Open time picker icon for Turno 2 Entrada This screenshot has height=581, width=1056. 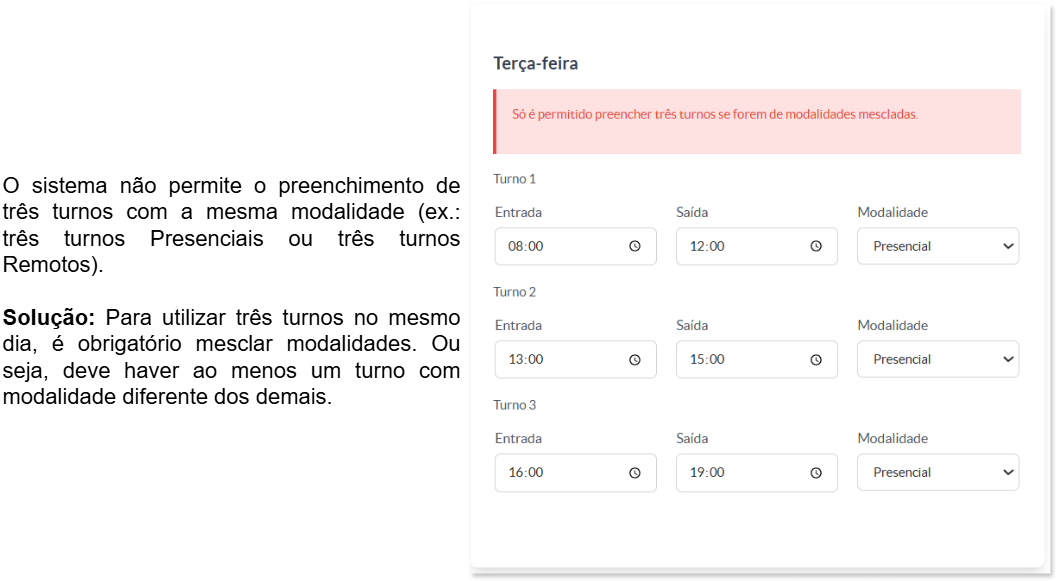click(x=634, y=360)
